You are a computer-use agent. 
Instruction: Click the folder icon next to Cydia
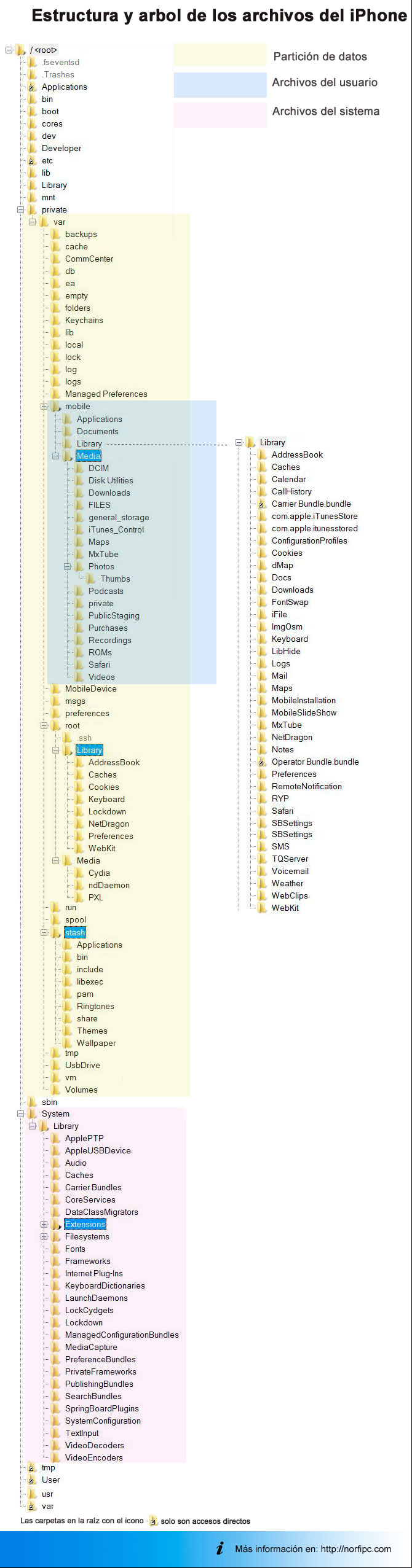coord(79,873)
